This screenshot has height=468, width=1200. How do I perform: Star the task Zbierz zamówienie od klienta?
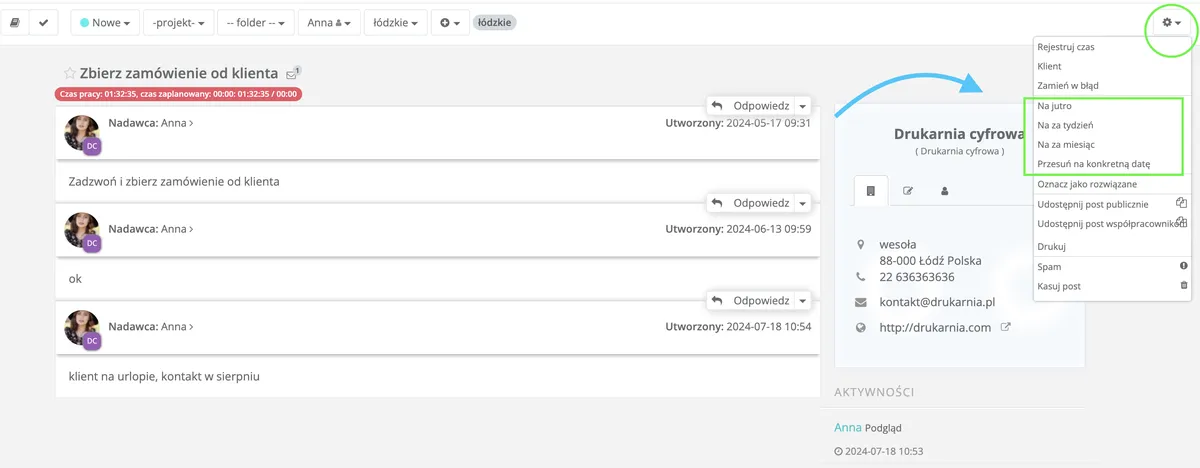coord(69,73)
